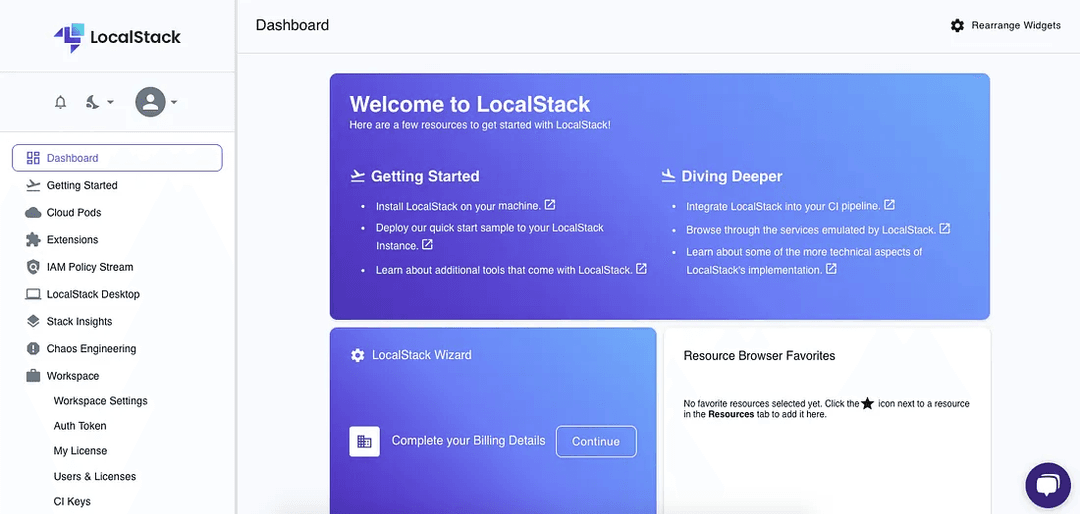Image resolution: width=1080 pixels, height=514 pixels.
Task: Click 'Welcome to LocalStack' heading
Action: tap(470, 105)
